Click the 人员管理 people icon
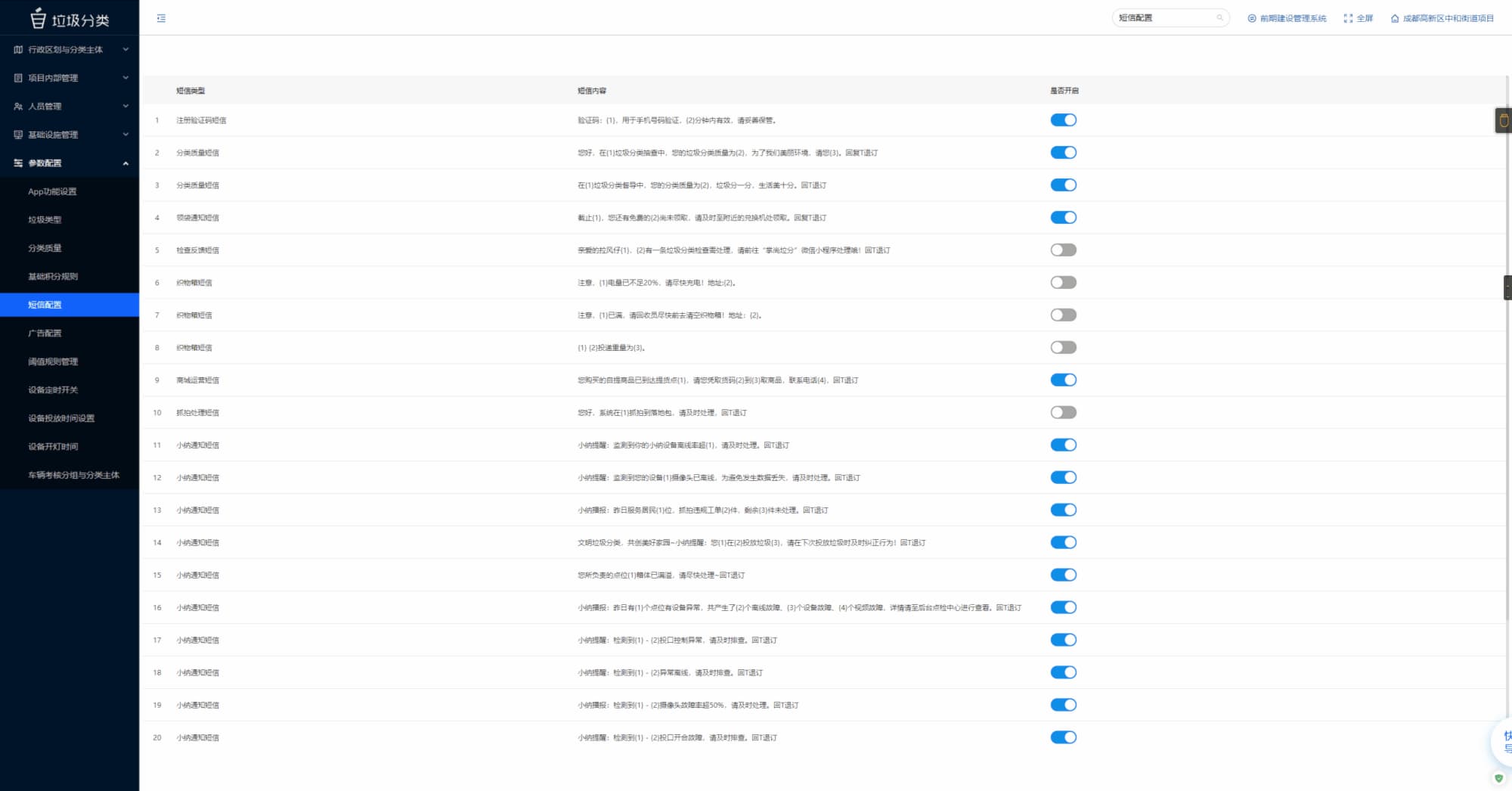This screenshot has width=1512, height=791. 18,107
